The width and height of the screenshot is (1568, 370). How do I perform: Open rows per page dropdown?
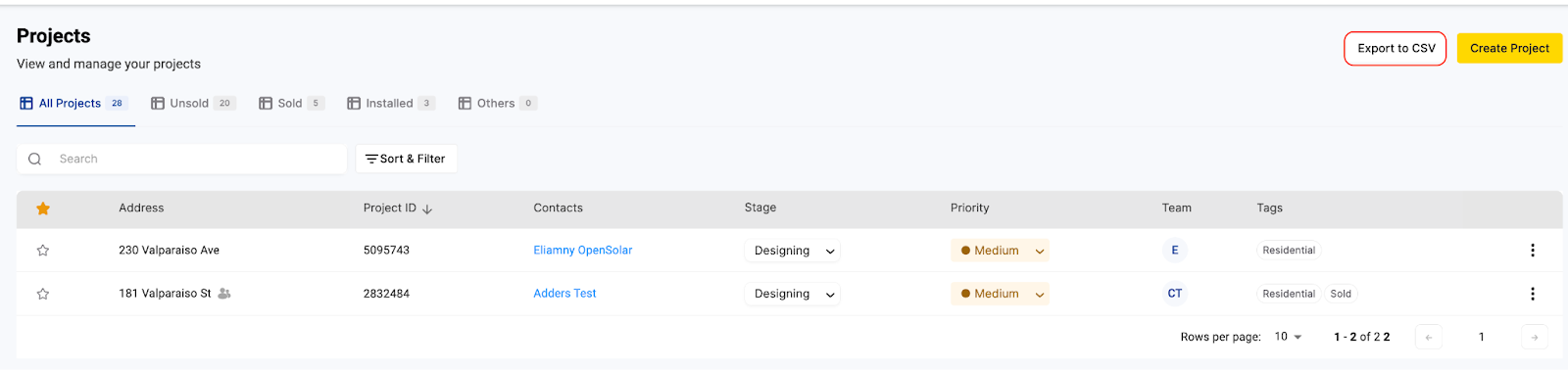[x=1288, y=337]
